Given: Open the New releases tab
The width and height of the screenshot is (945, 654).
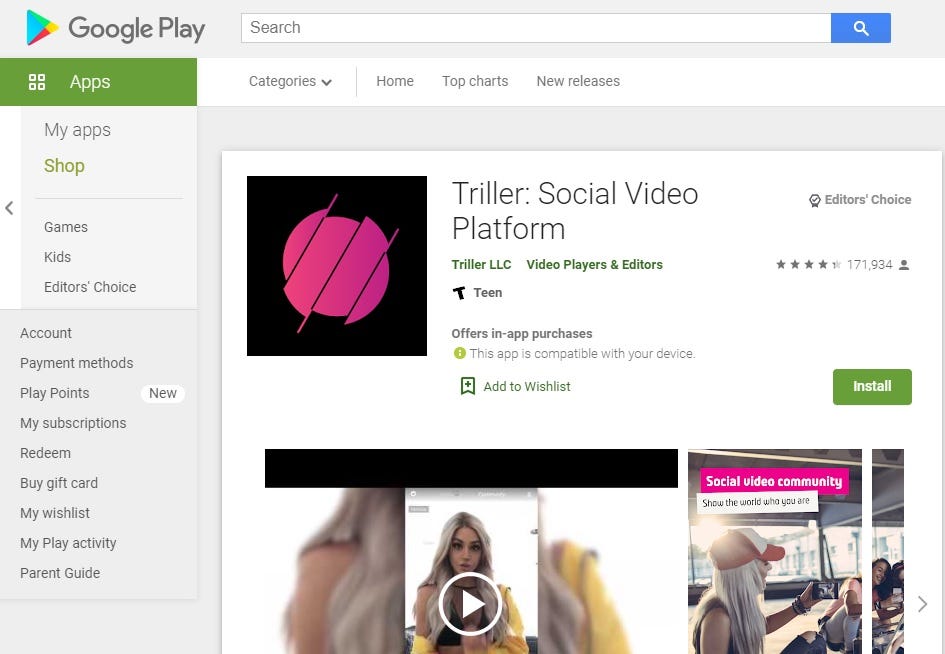Looking at the screenshot, I should pyautogui.click(x=578, y=81).
